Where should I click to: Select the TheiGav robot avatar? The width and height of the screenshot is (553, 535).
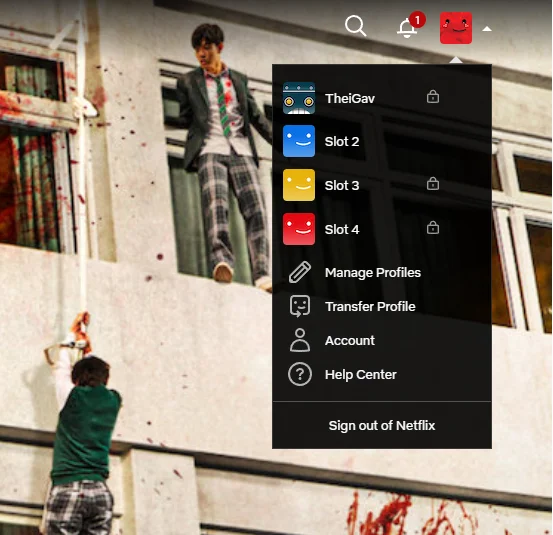[299, 98]
